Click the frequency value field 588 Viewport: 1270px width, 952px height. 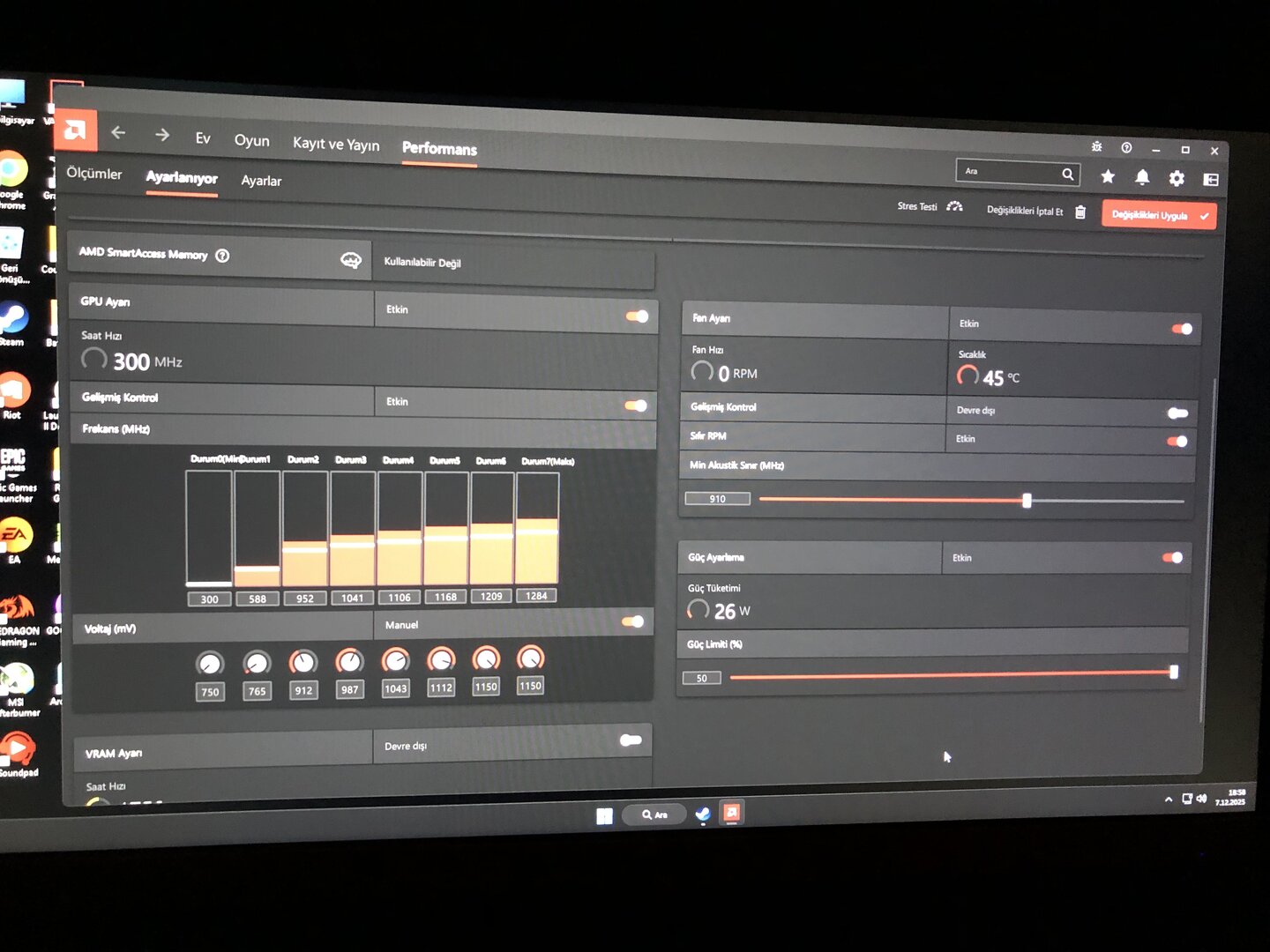[x=258, y=599]
